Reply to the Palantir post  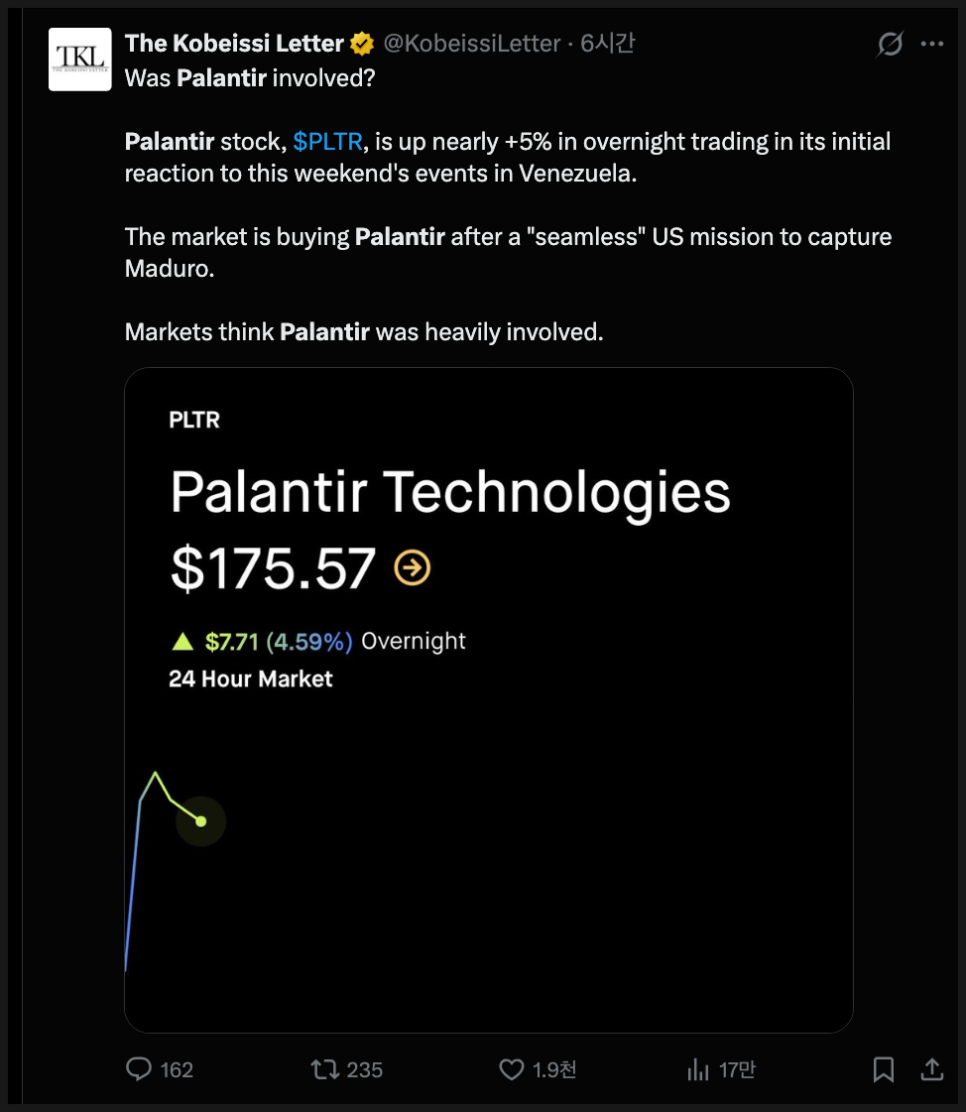139,1070
